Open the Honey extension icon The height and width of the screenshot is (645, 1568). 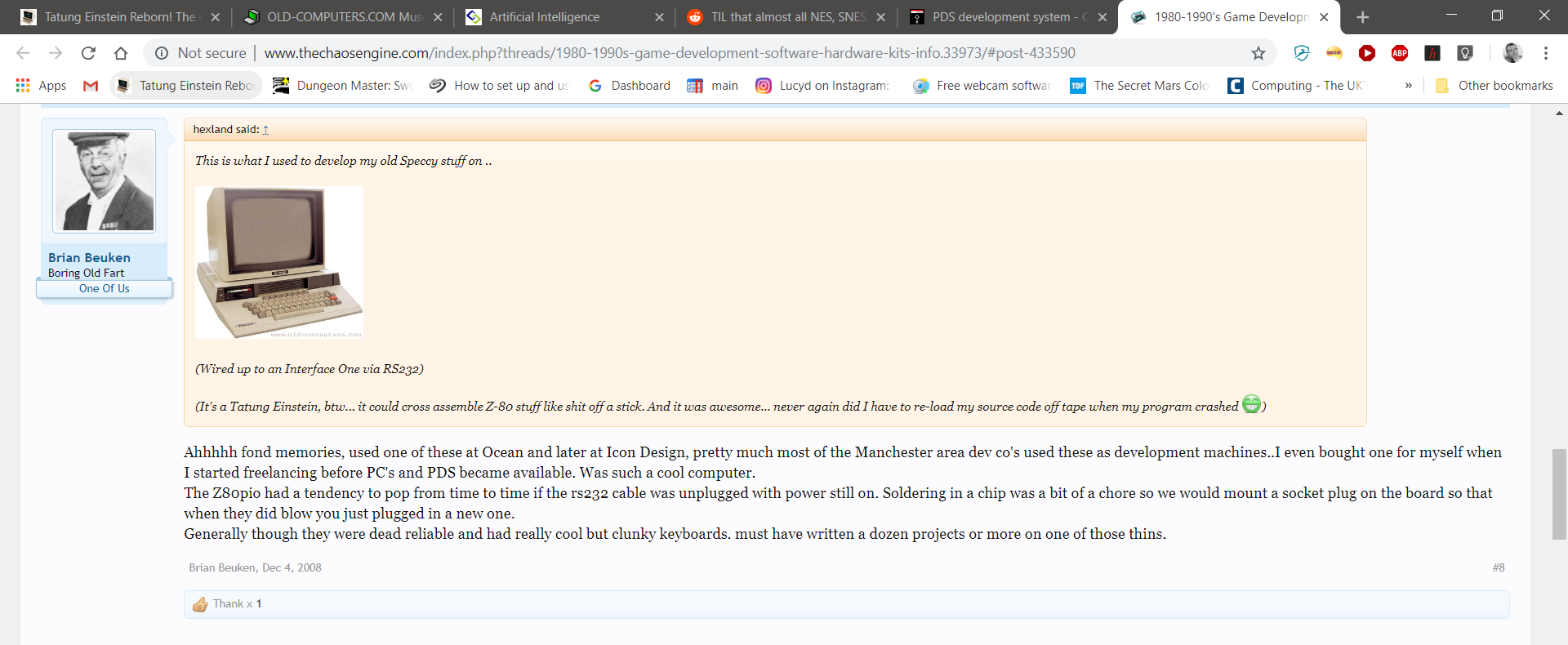(x=1432, y=53)
